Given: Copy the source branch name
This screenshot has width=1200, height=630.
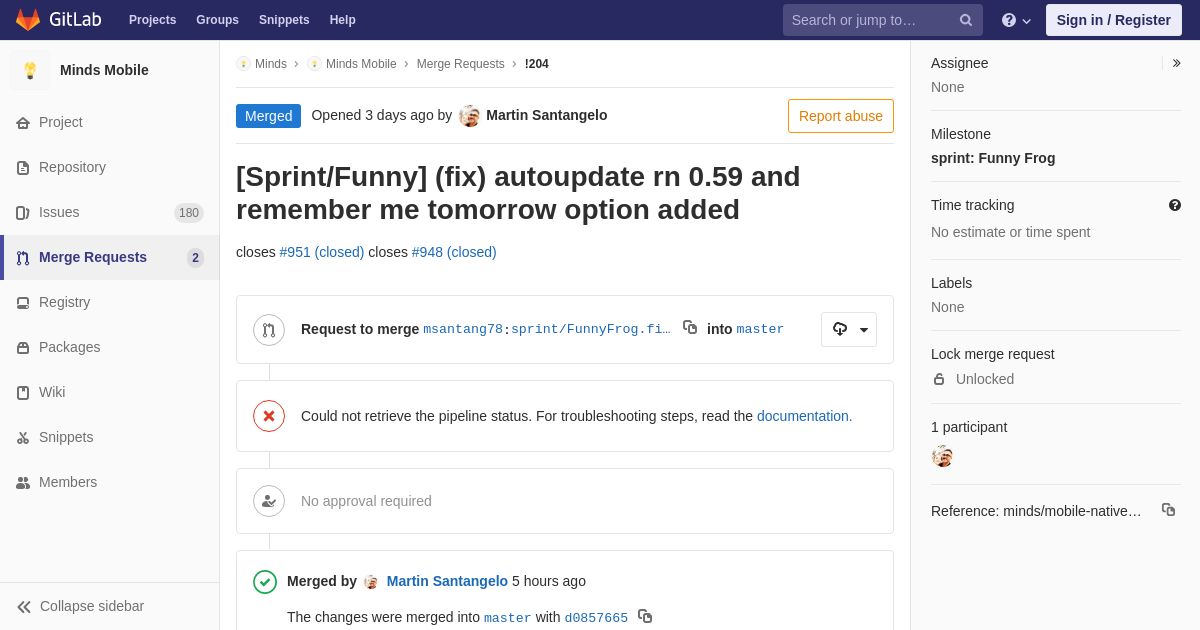Looking at the screenshot, I should pos(690,327).
